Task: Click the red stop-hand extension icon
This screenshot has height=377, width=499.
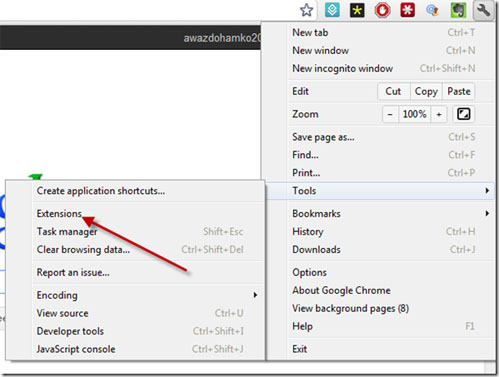Action: coord(382,10)
